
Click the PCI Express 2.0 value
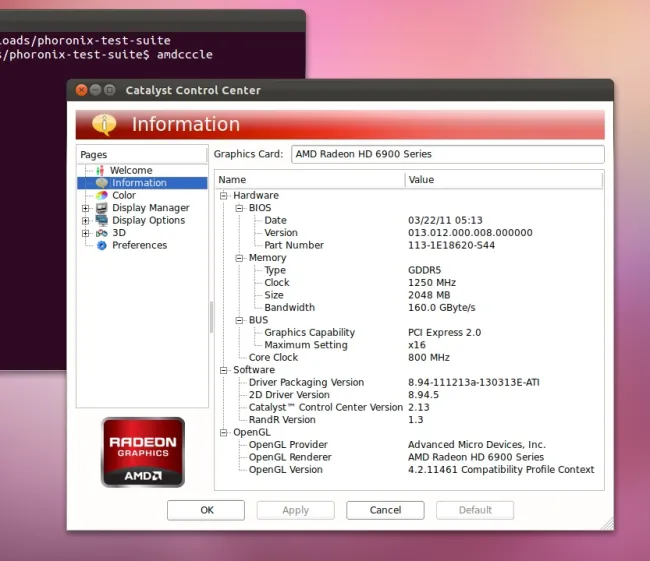click(444, 333)
